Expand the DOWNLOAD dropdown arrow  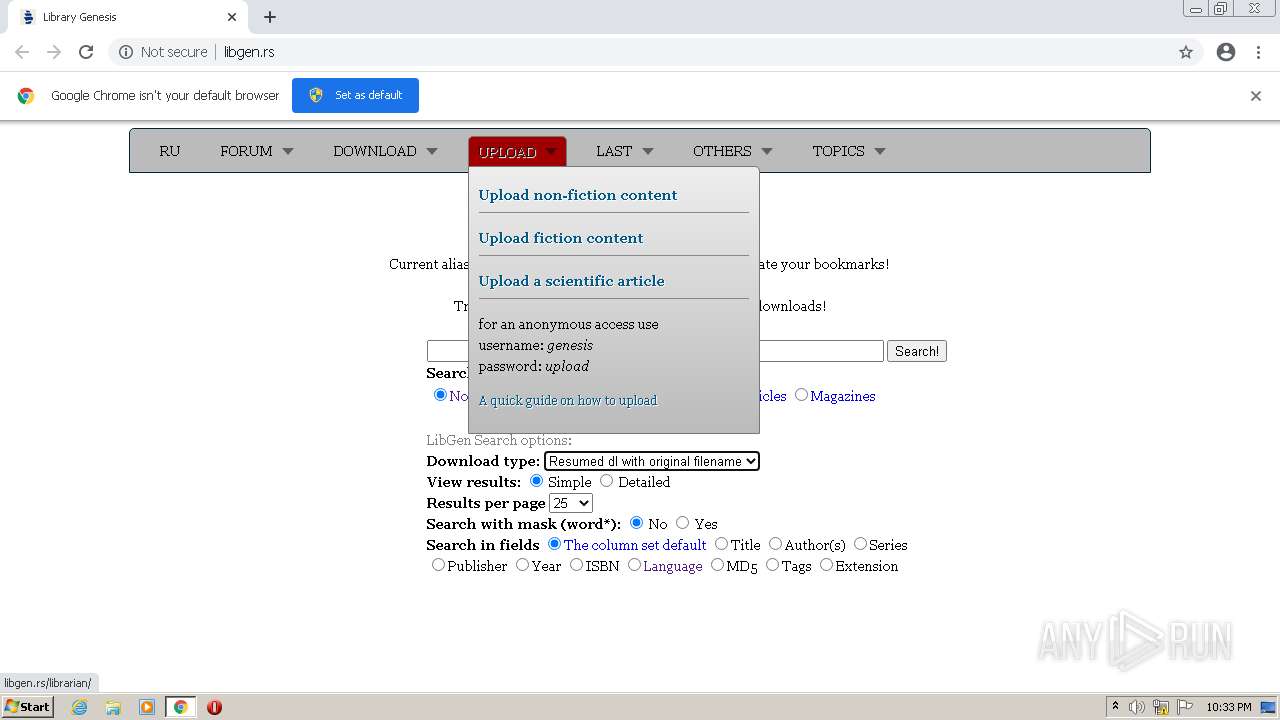click(x=432, y=152)
